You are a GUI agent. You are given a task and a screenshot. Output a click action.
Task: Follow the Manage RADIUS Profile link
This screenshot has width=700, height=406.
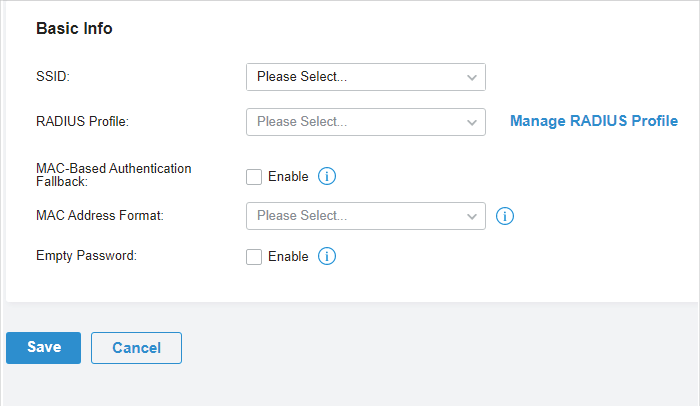[594, 121]
